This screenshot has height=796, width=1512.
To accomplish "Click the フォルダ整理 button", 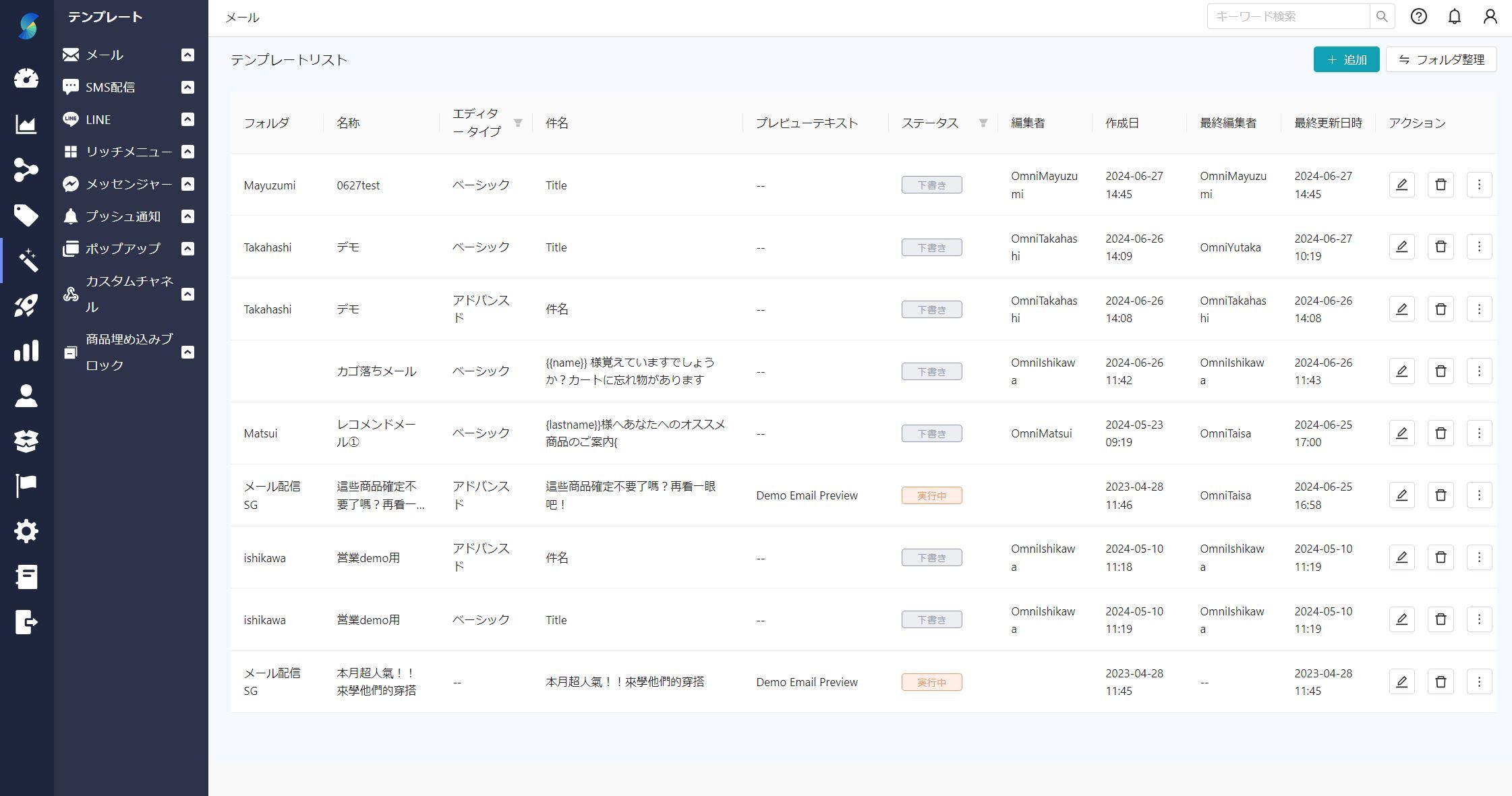I will 1441,60.
